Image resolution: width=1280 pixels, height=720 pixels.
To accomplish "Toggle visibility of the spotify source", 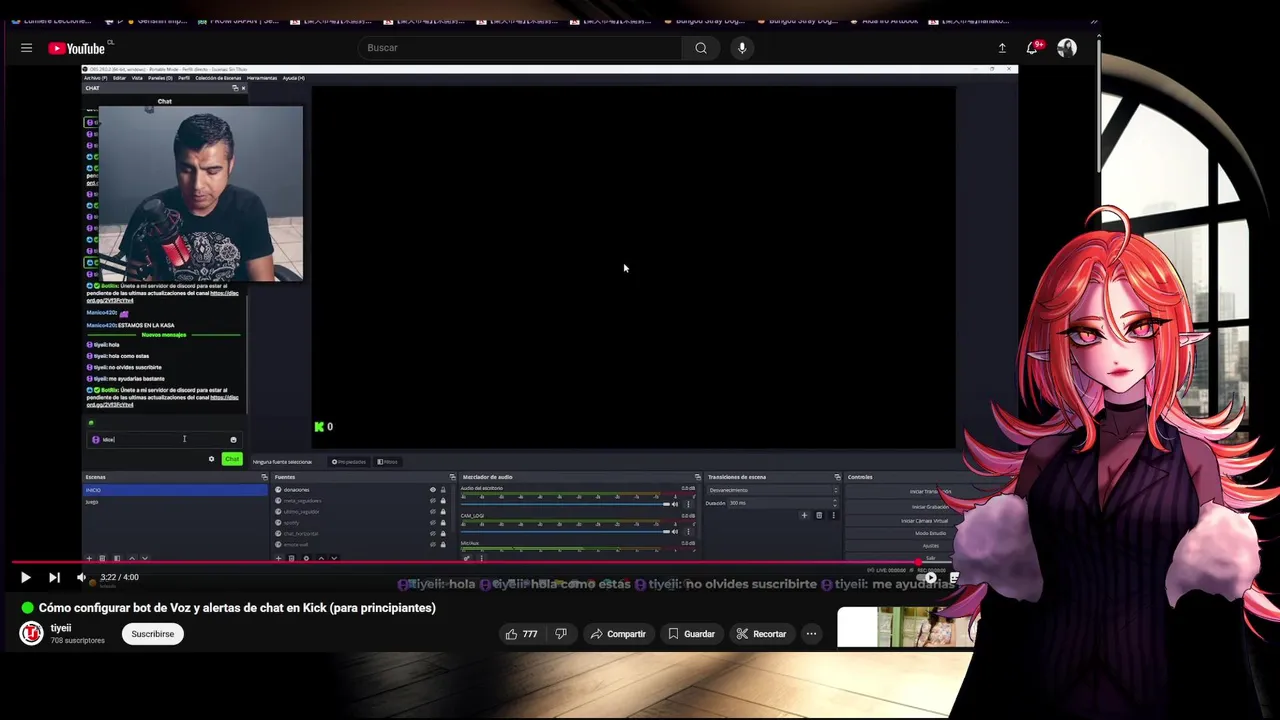I will pos(433,523).
